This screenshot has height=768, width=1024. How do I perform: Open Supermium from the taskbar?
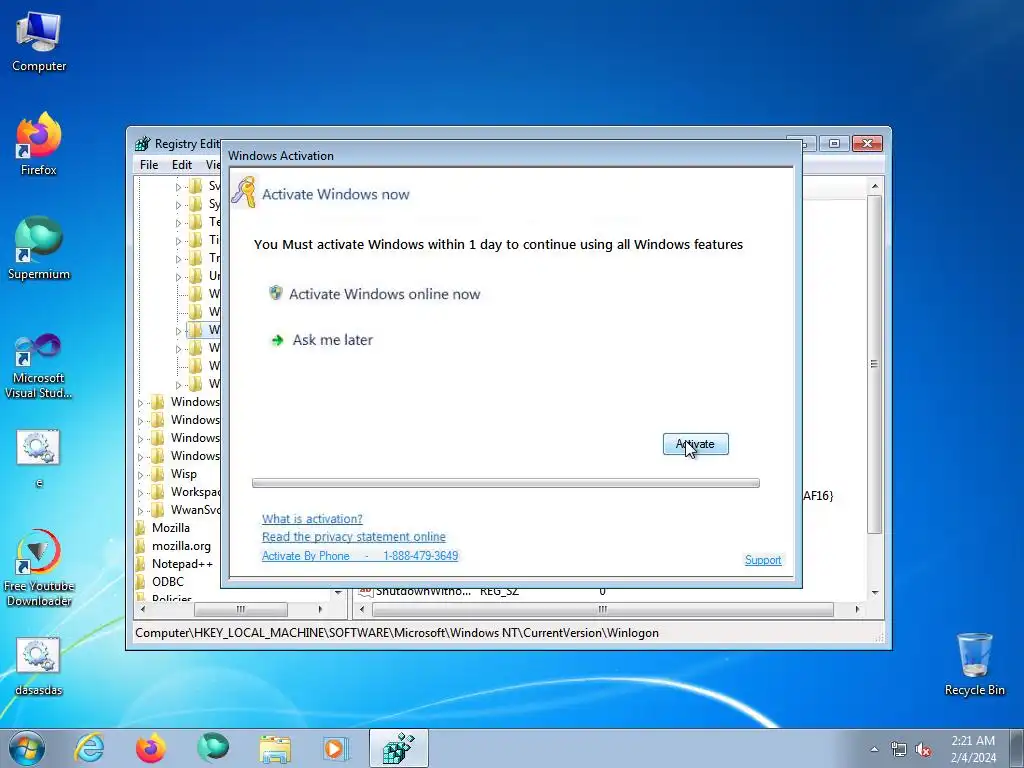pos(213,748)
